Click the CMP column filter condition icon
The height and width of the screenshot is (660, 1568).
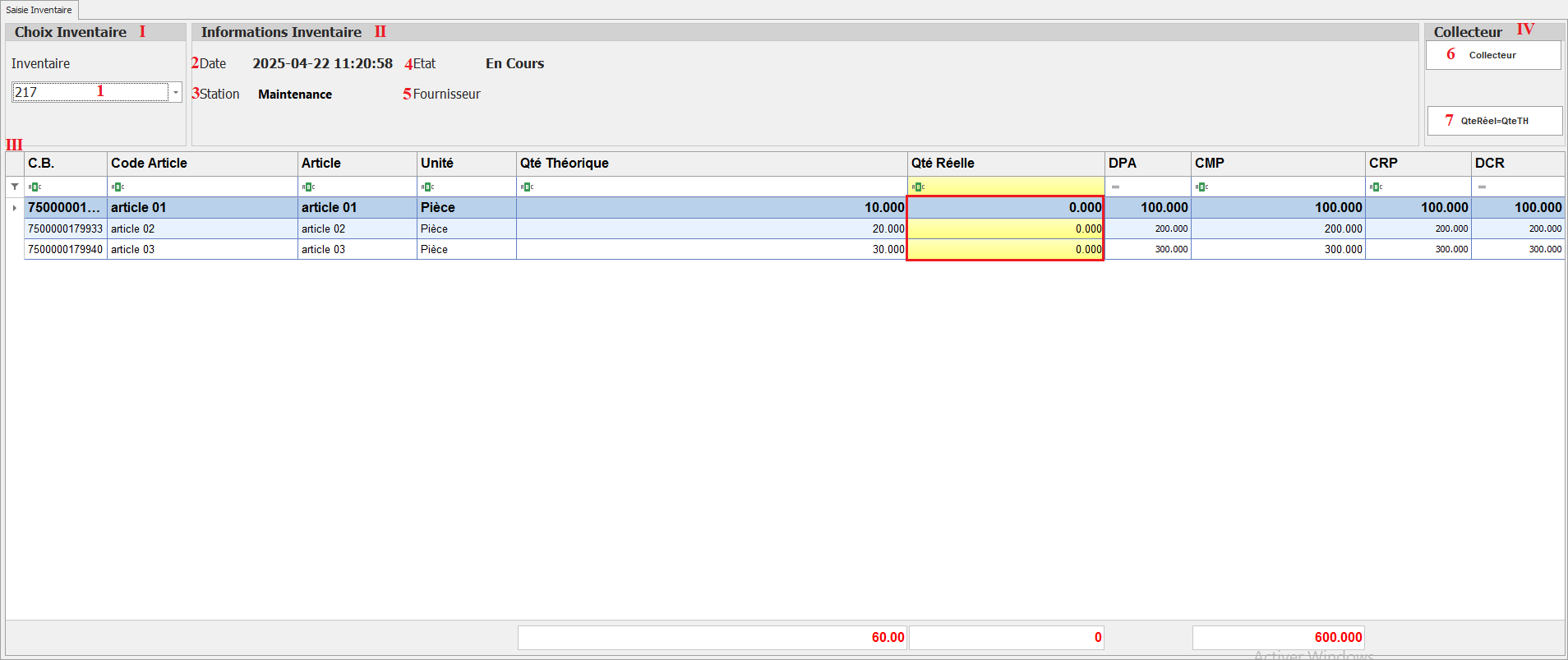pos(1201,187)
